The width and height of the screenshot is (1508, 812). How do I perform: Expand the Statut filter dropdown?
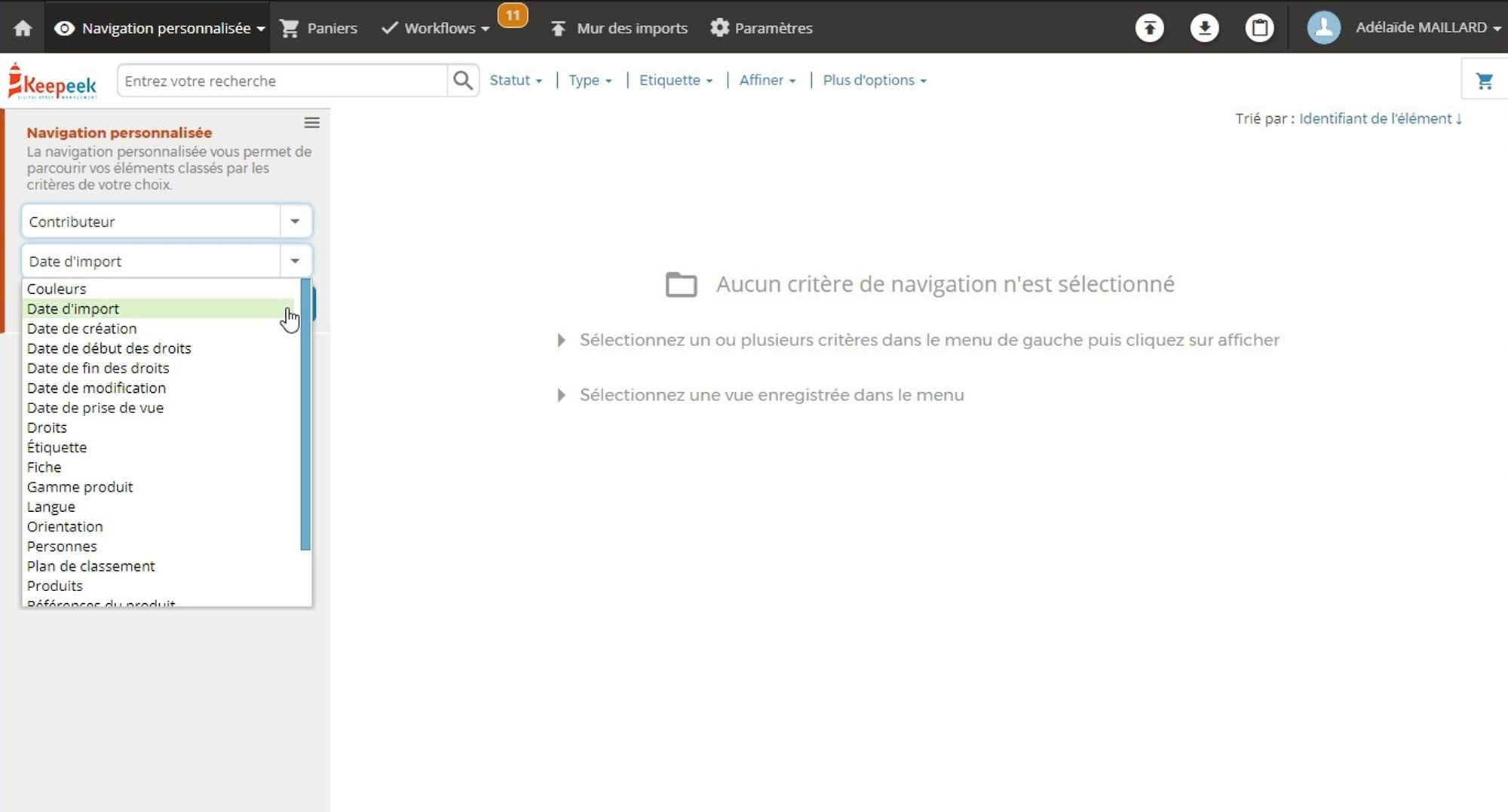pyautogui.click(x=516, y=80)
